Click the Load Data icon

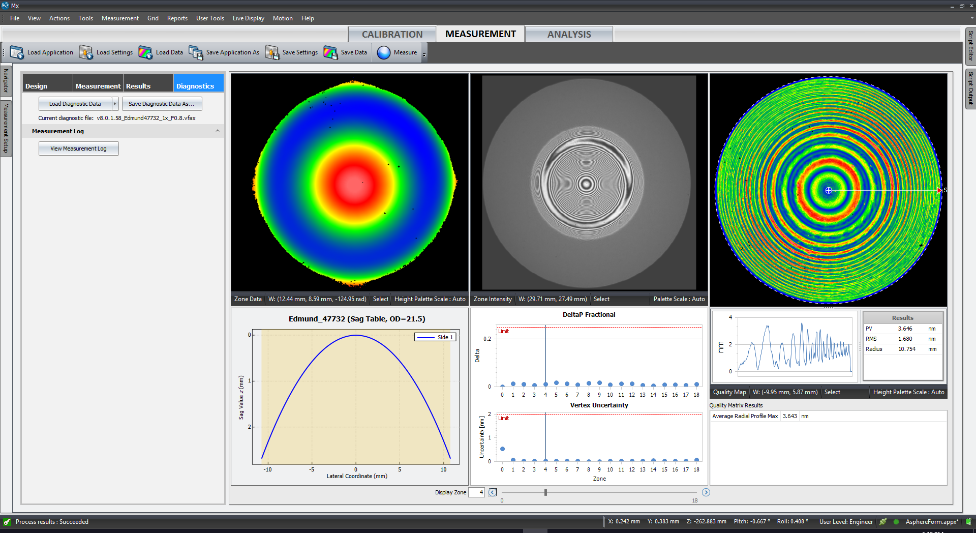146,52
